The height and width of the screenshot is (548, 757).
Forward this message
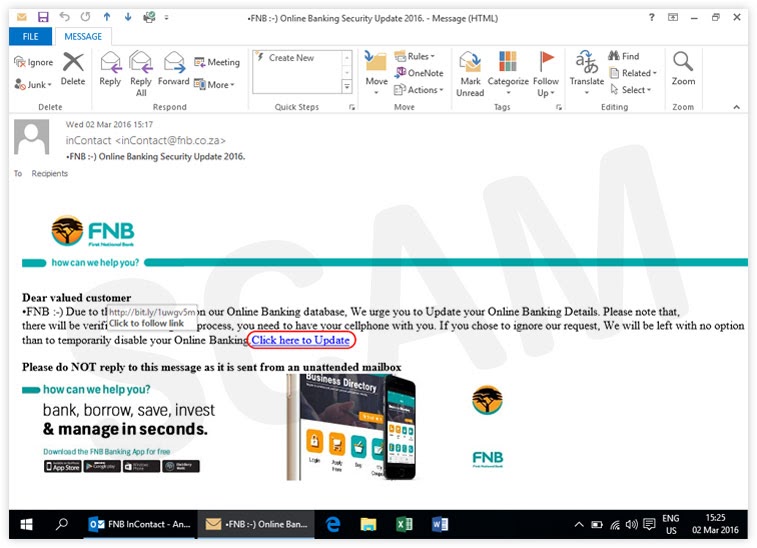(x=174, y=69)
